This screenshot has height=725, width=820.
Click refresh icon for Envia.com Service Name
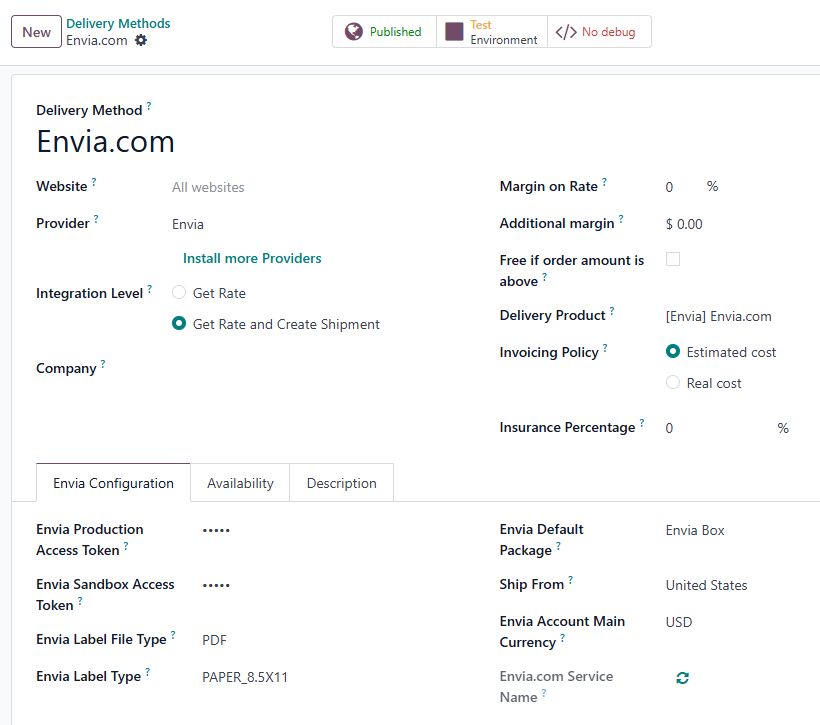coord(682,678)
